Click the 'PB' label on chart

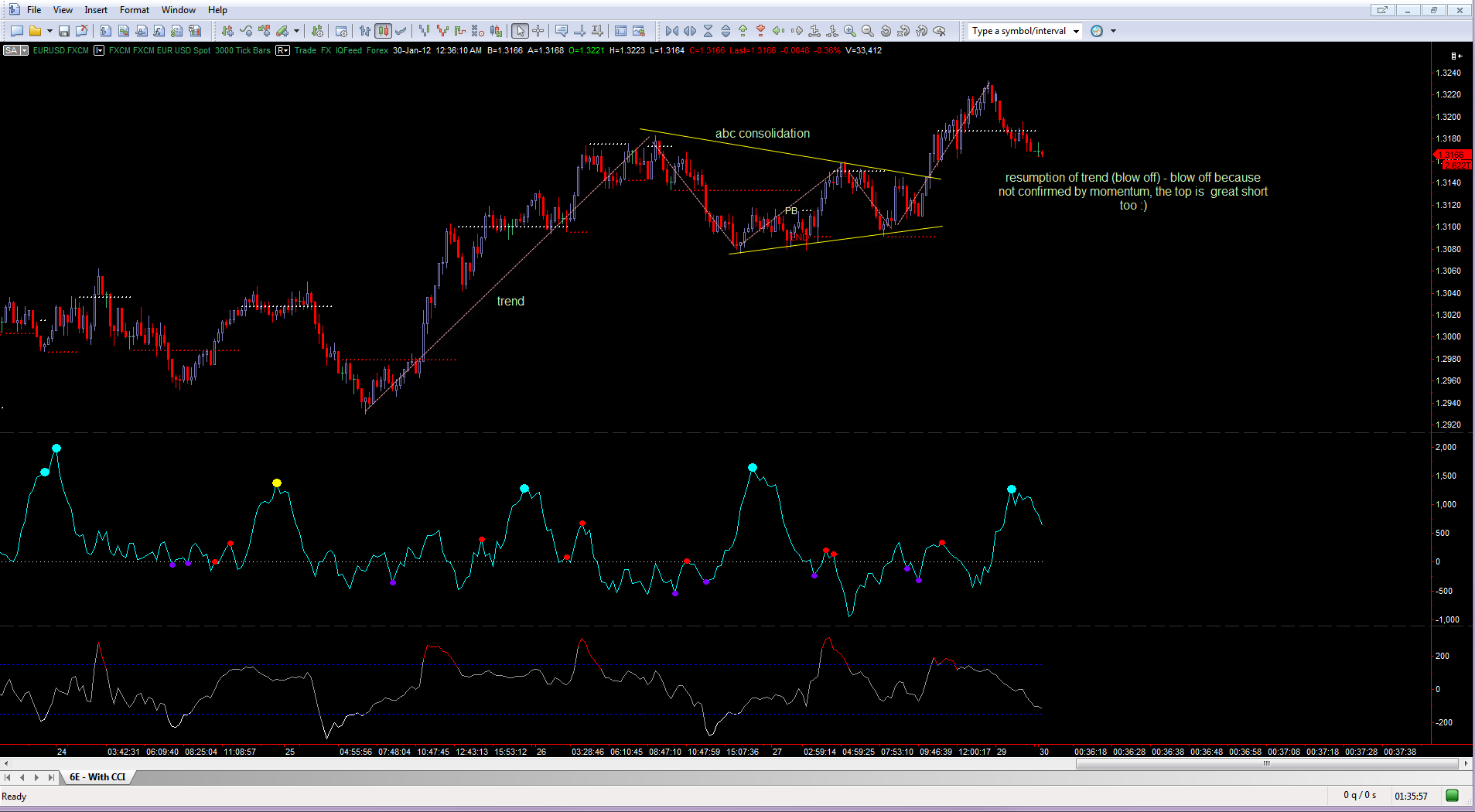coord(790,211)
